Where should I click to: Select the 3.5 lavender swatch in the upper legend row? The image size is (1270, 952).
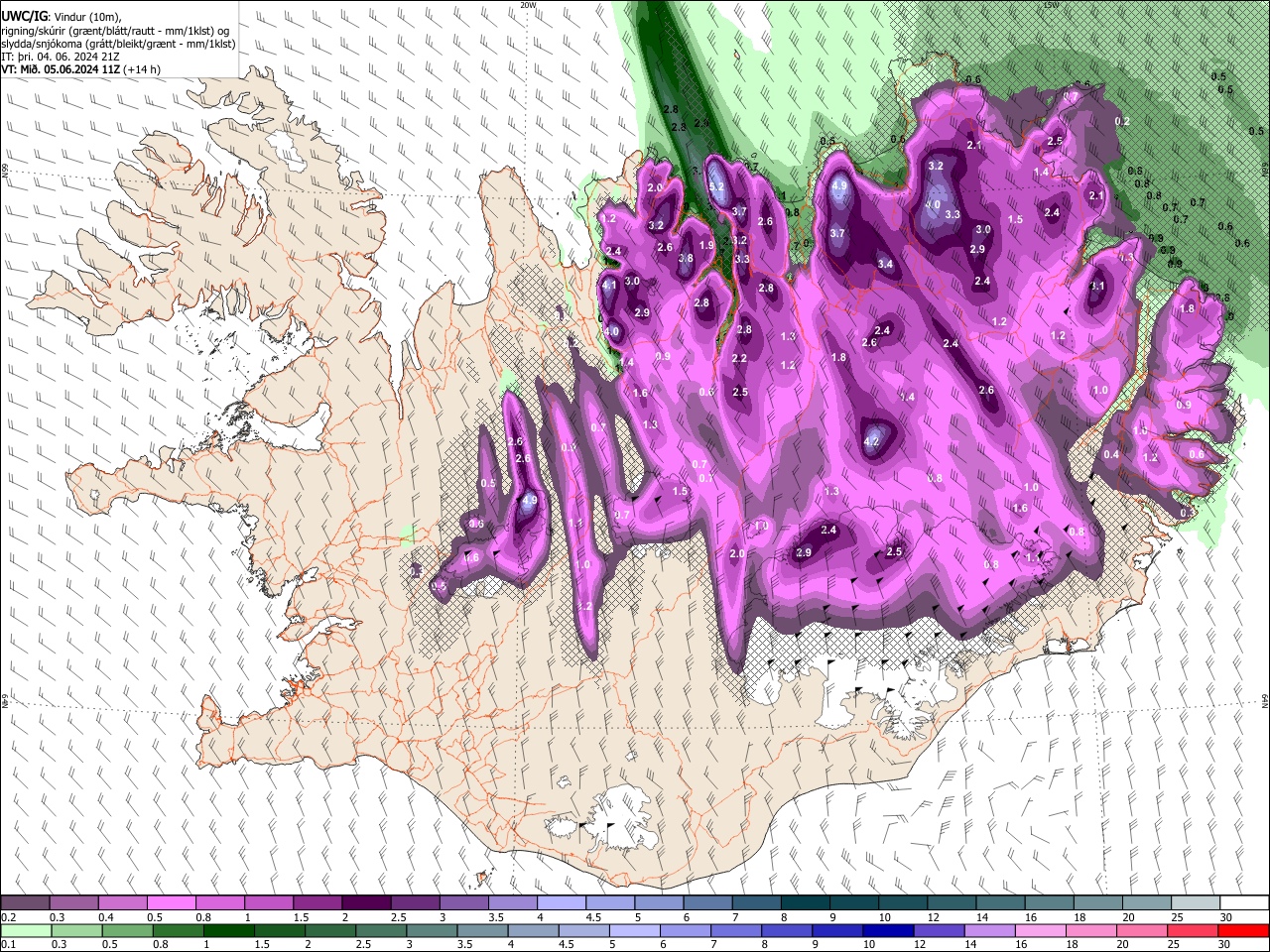click(x=512, y=903)
